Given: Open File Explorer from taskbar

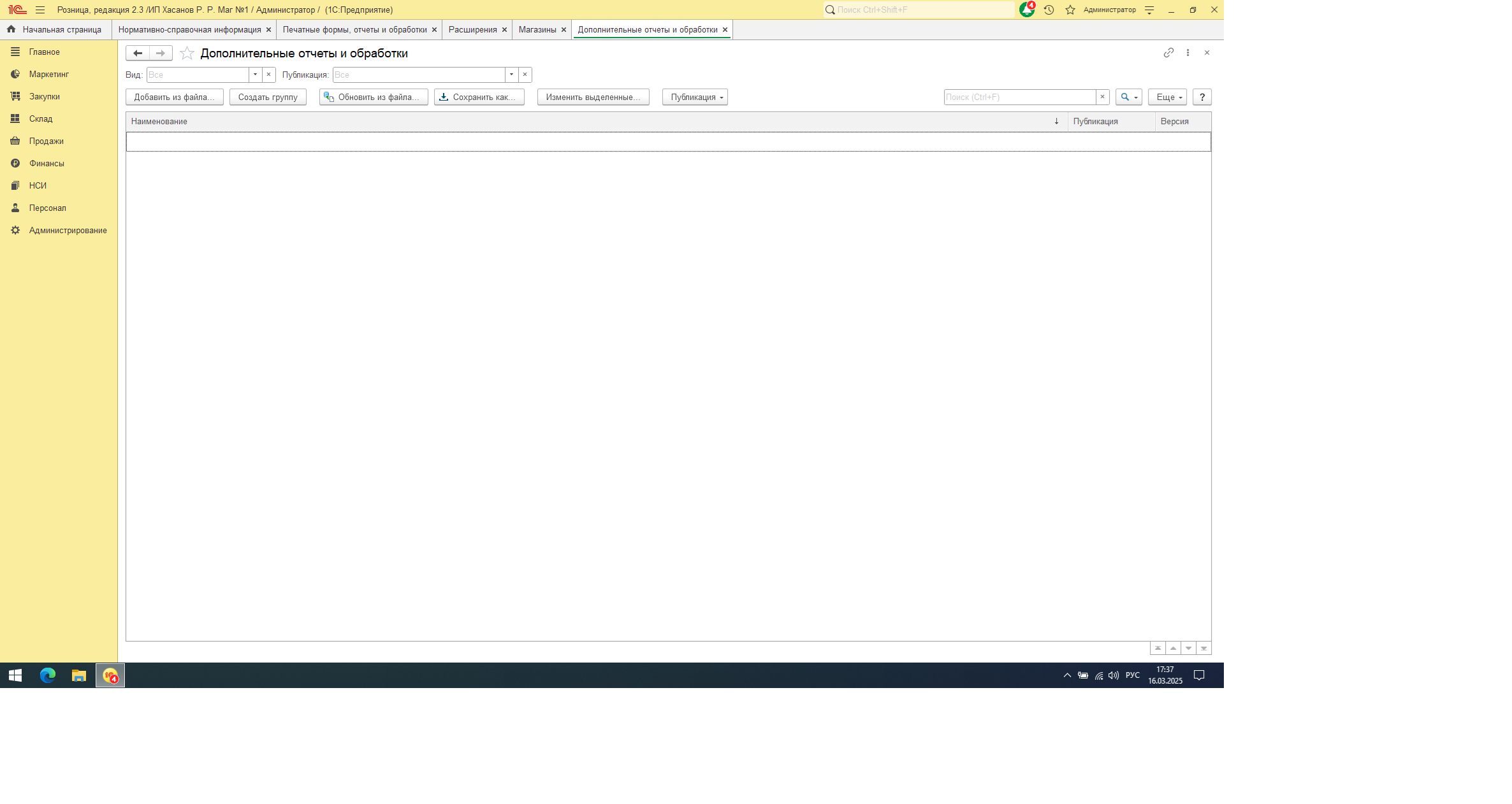Looking at the screenshot, I should 79,675.
